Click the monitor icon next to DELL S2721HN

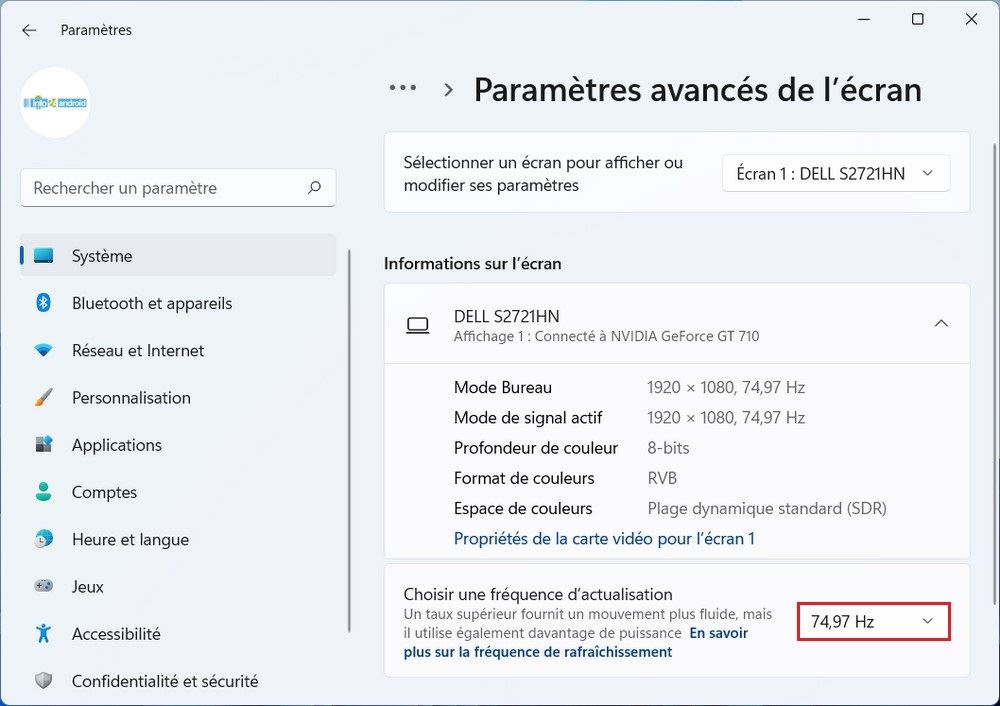[419, 324]
